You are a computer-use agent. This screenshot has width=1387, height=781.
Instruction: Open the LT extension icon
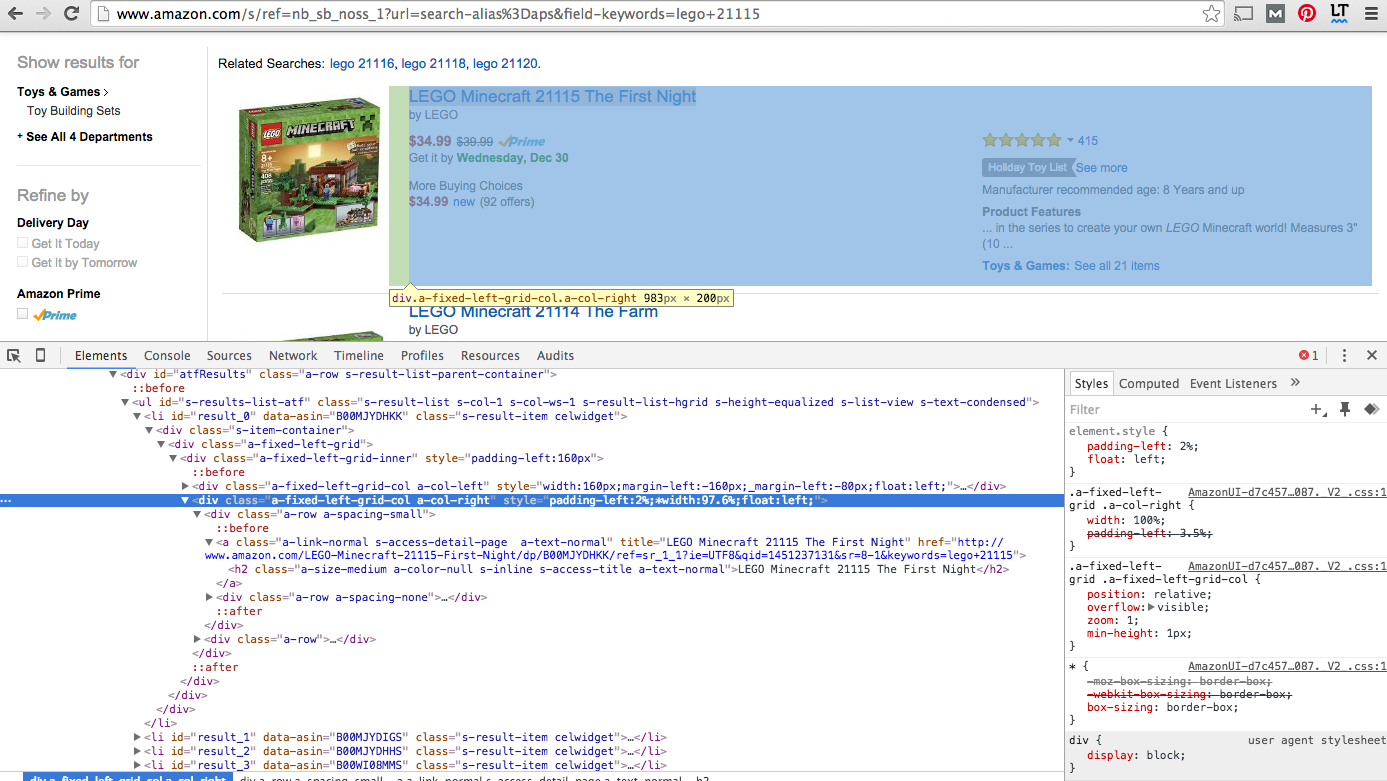1339,13
